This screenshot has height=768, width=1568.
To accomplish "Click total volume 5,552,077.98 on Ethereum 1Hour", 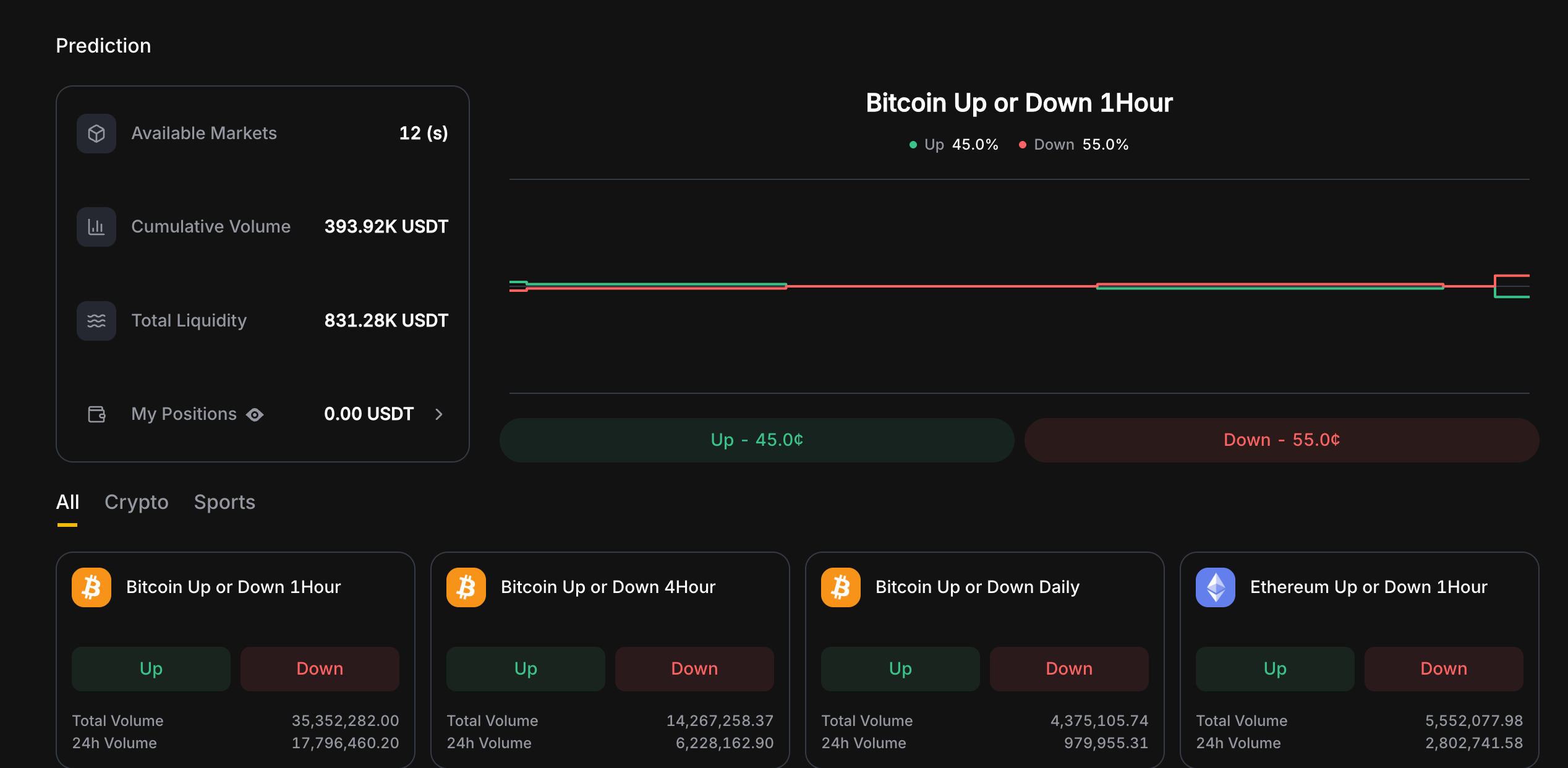I will (x=1474, y=720).
